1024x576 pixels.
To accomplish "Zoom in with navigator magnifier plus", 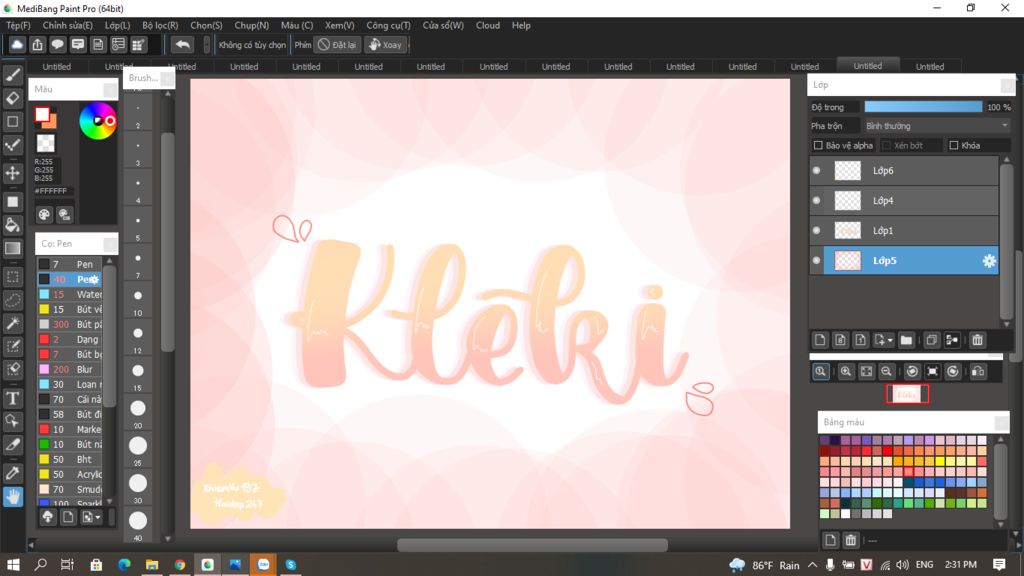I will tap(846, 372).
